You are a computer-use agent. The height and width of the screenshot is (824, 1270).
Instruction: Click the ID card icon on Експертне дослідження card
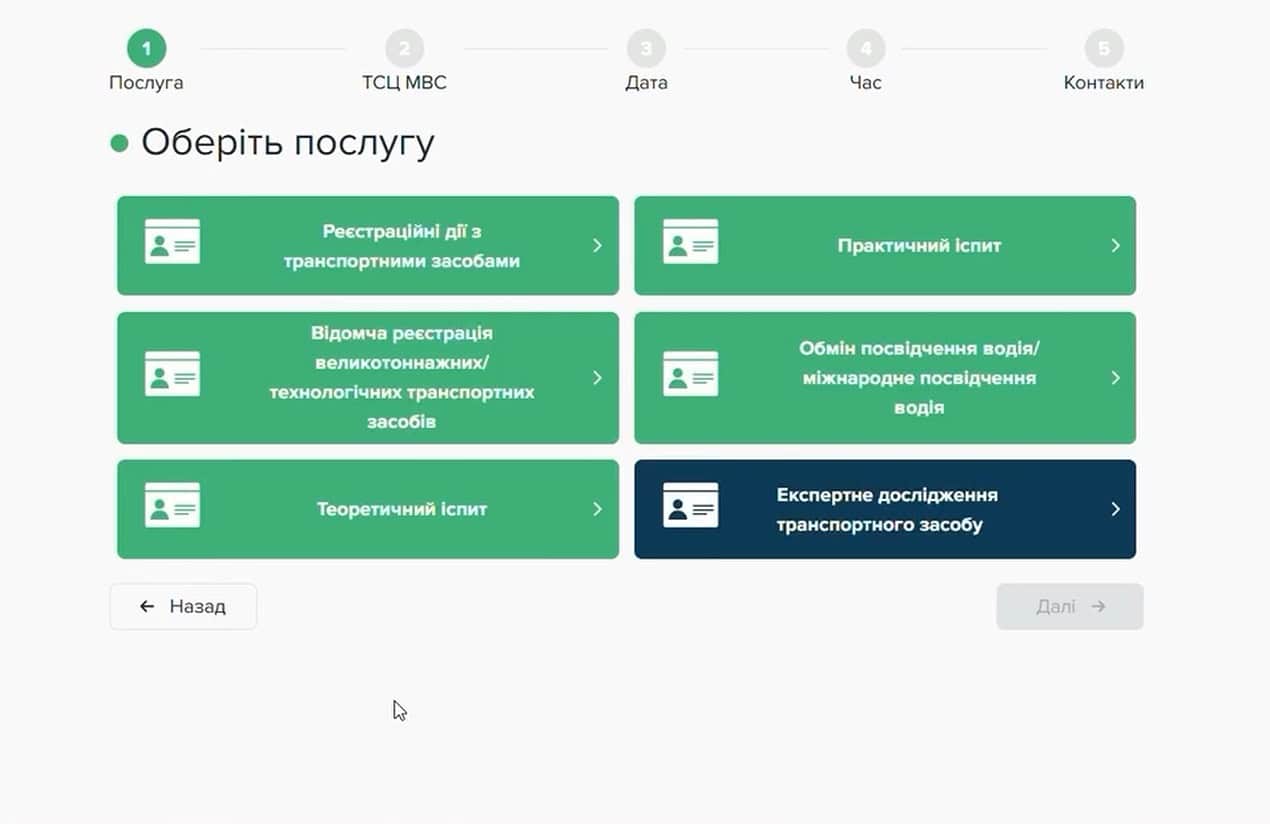click(x=690, y=506)
